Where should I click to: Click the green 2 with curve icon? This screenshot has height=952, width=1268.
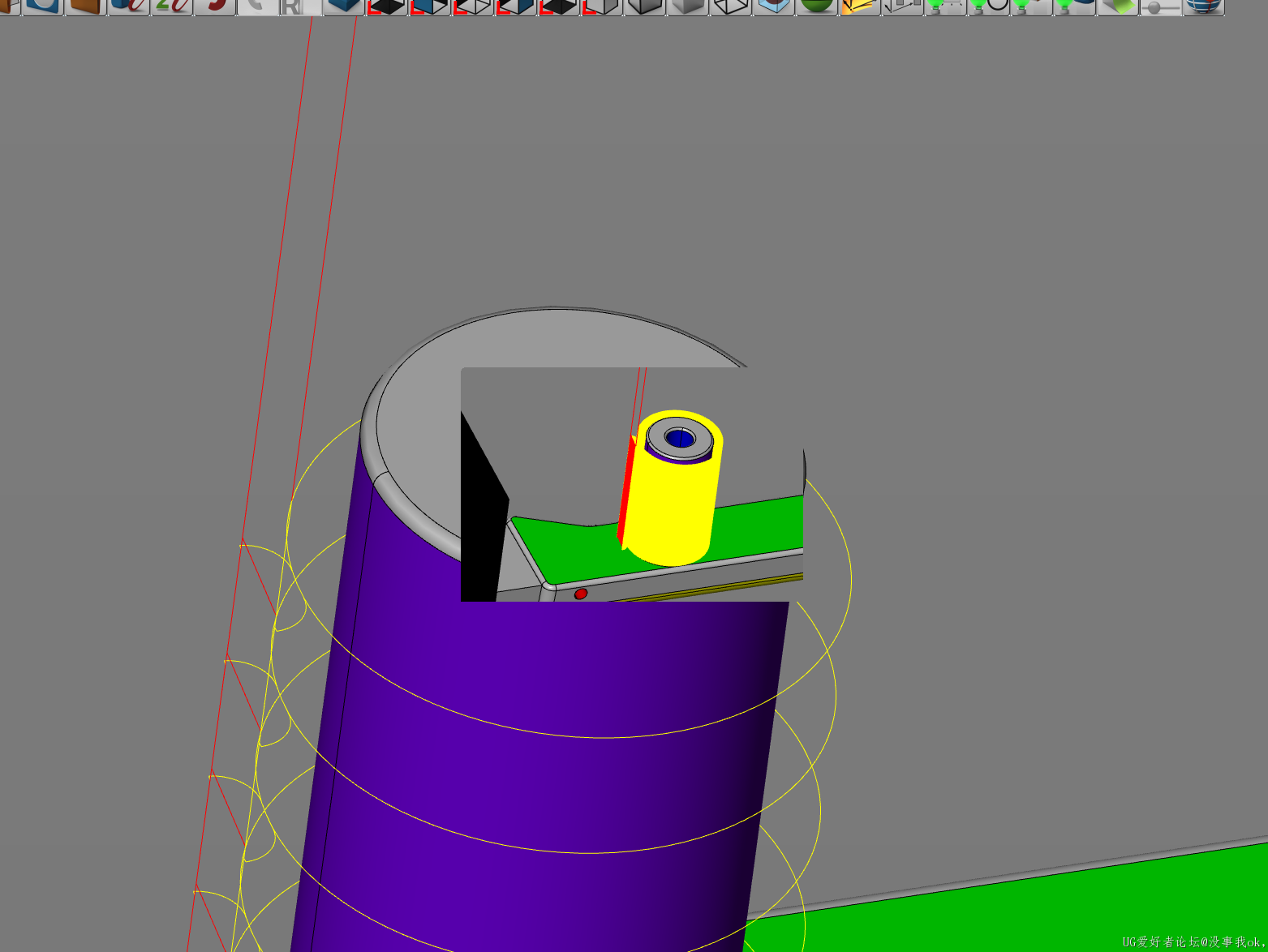[171, 6]
